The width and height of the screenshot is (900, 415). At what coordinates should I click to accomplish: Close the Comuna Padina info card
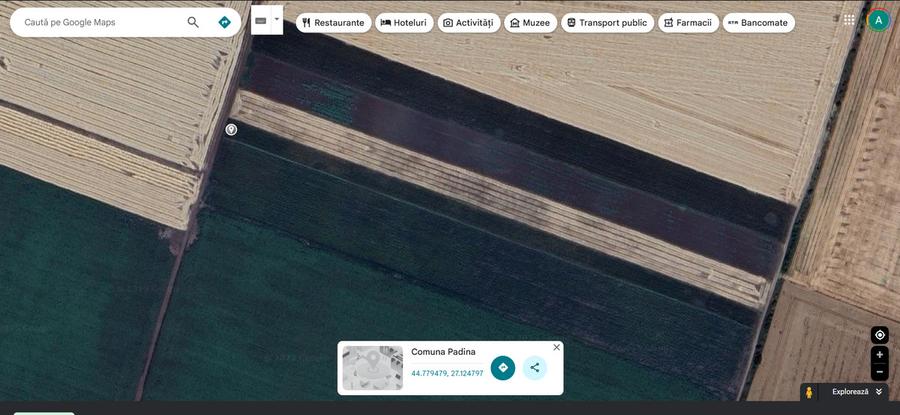point(556,348)
